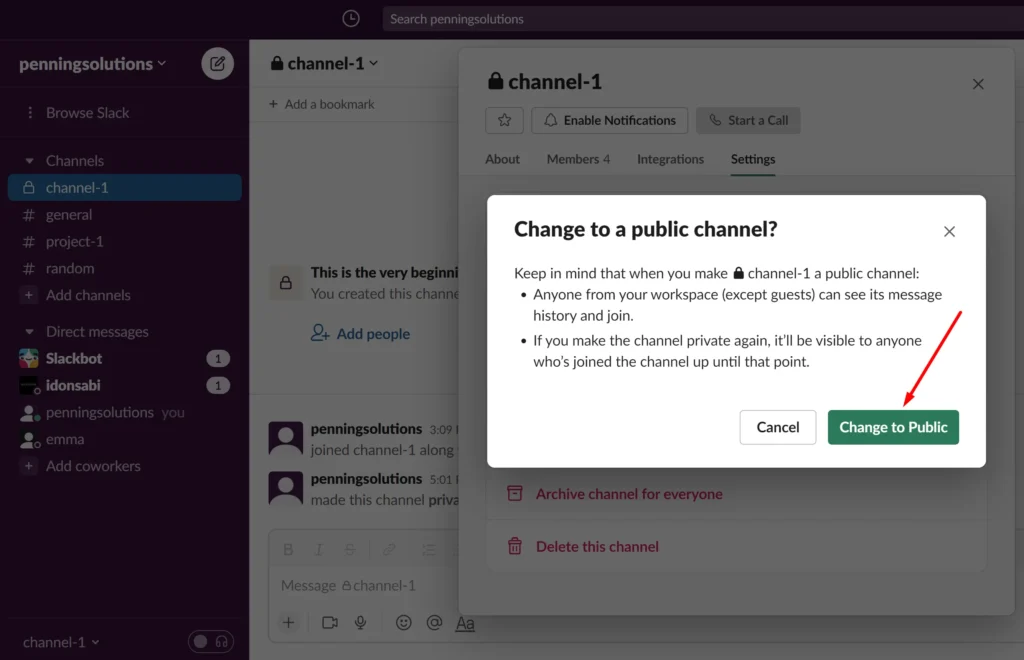Click the plus attach icon in composer
Screen dimensions: 1024x660
tap(288, 623)
